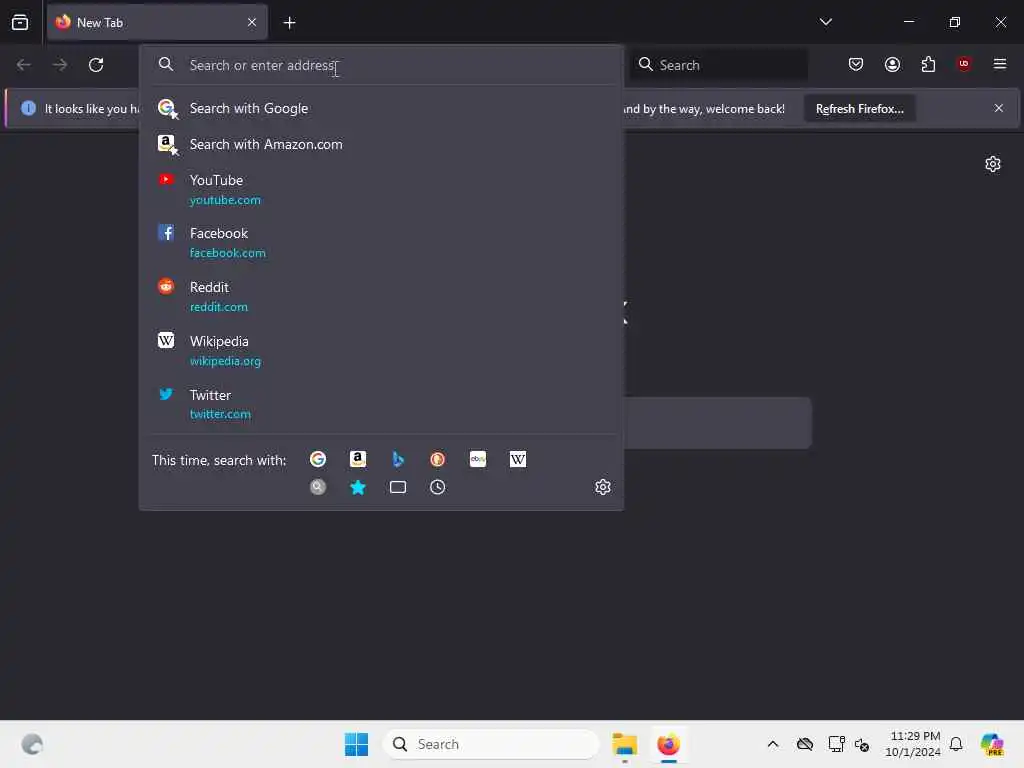
Task: Search bookmarks using the star icon
Action: [358, 487]
